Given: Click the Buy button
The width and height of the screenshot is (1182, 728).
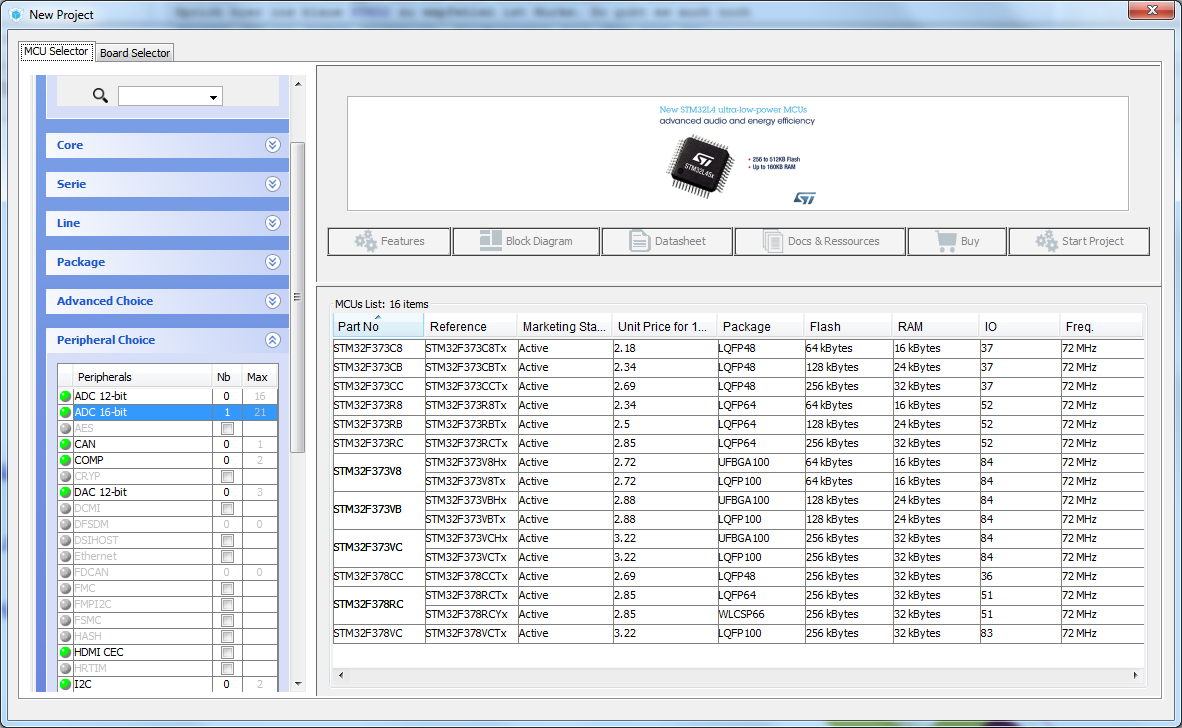Looking at the screenshot, I should (957, 241).
